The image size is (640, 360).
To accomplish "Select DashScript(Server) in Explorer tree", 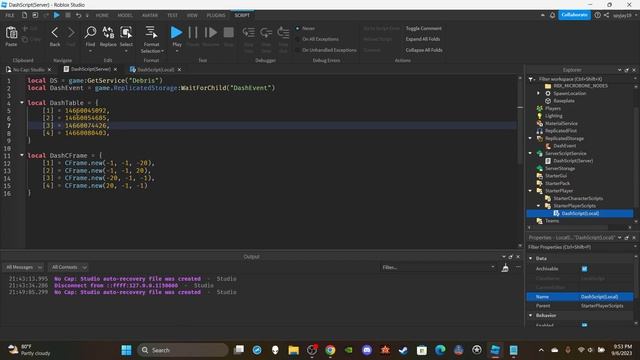I will point(573,161).
